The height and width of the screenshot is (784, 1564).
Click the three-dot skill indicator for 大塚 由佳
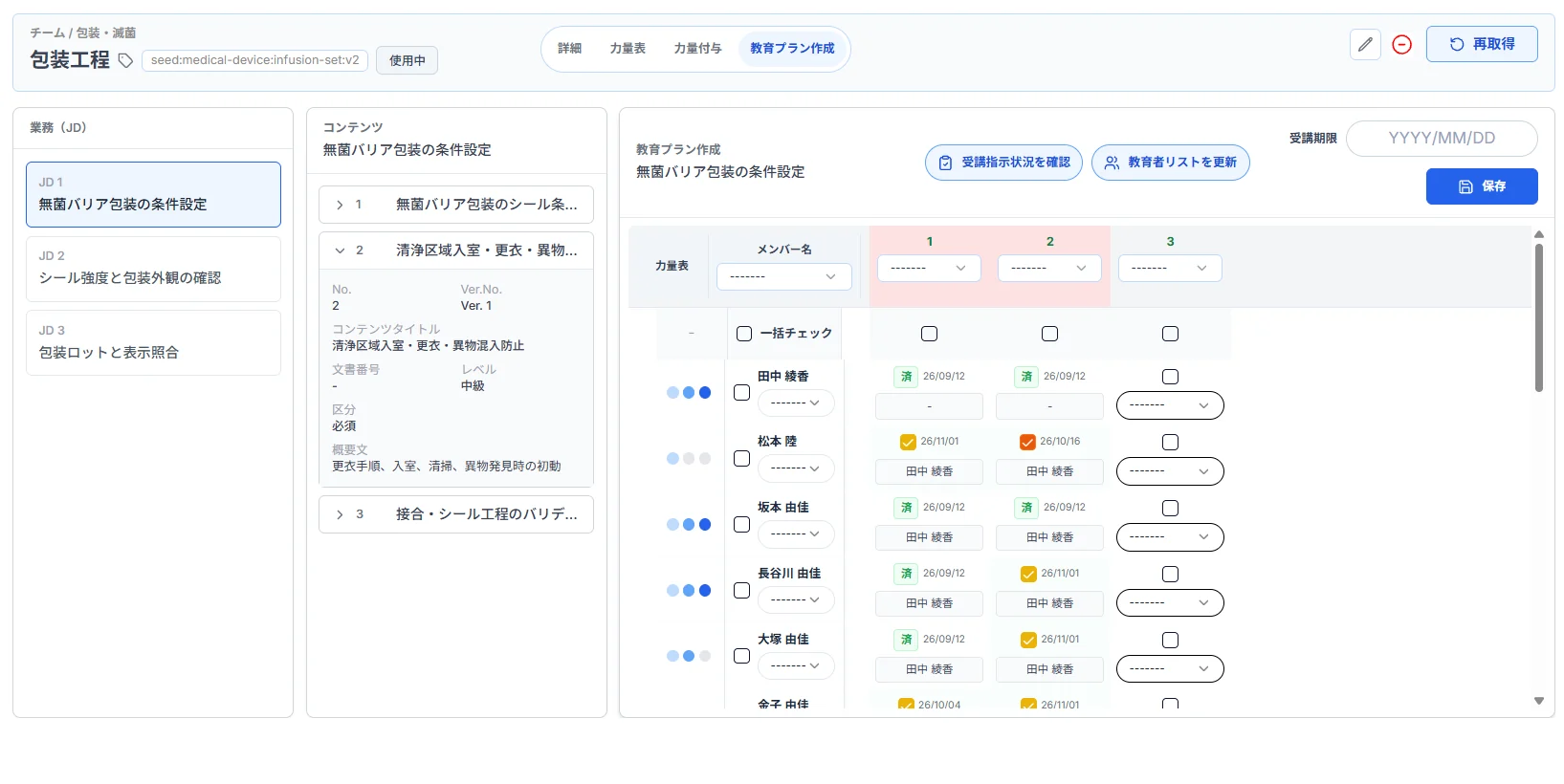pos(689,656)
